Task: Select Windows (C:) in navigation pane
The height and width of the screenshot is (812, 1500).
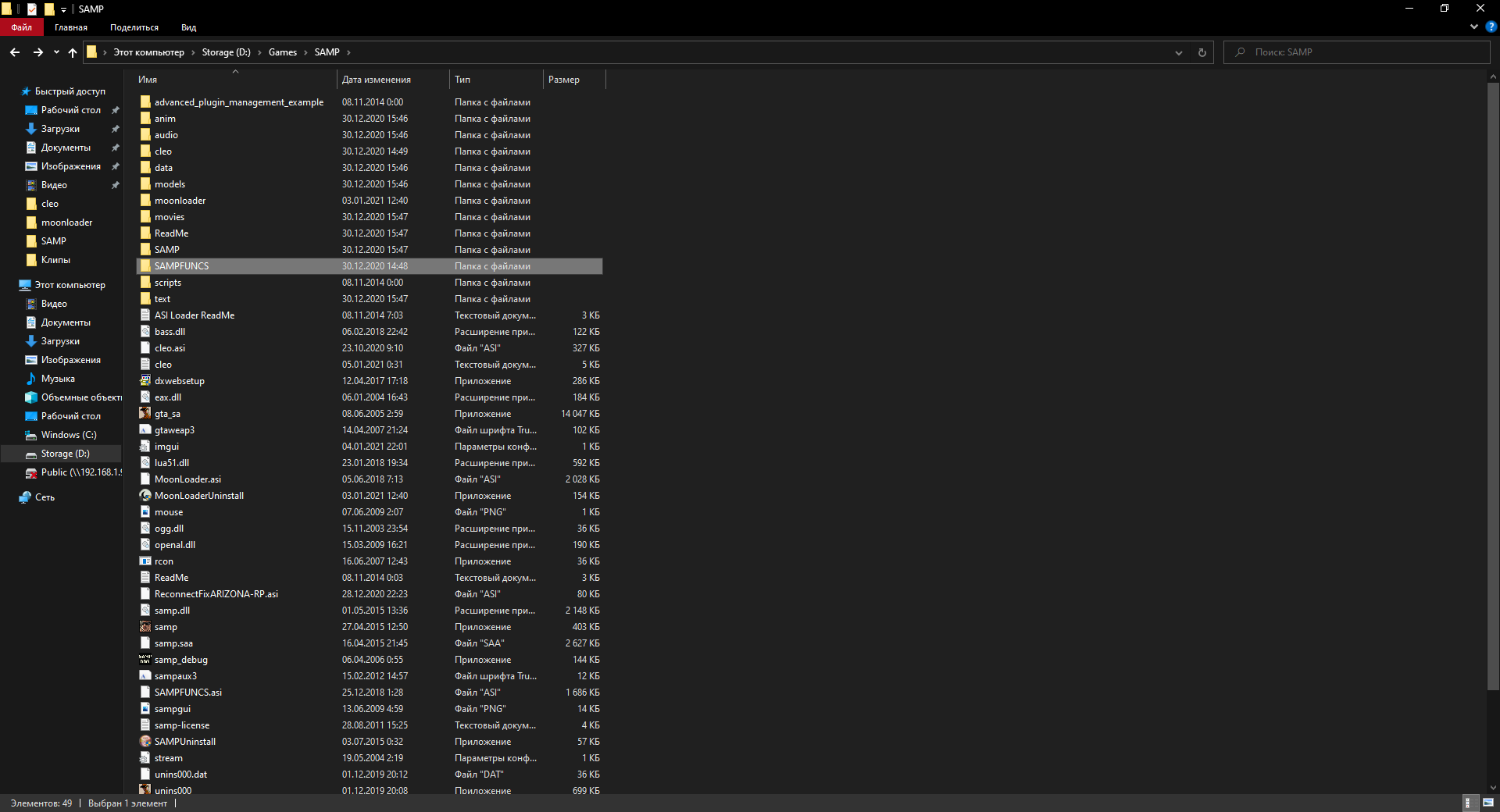Action: coord(69,435)
